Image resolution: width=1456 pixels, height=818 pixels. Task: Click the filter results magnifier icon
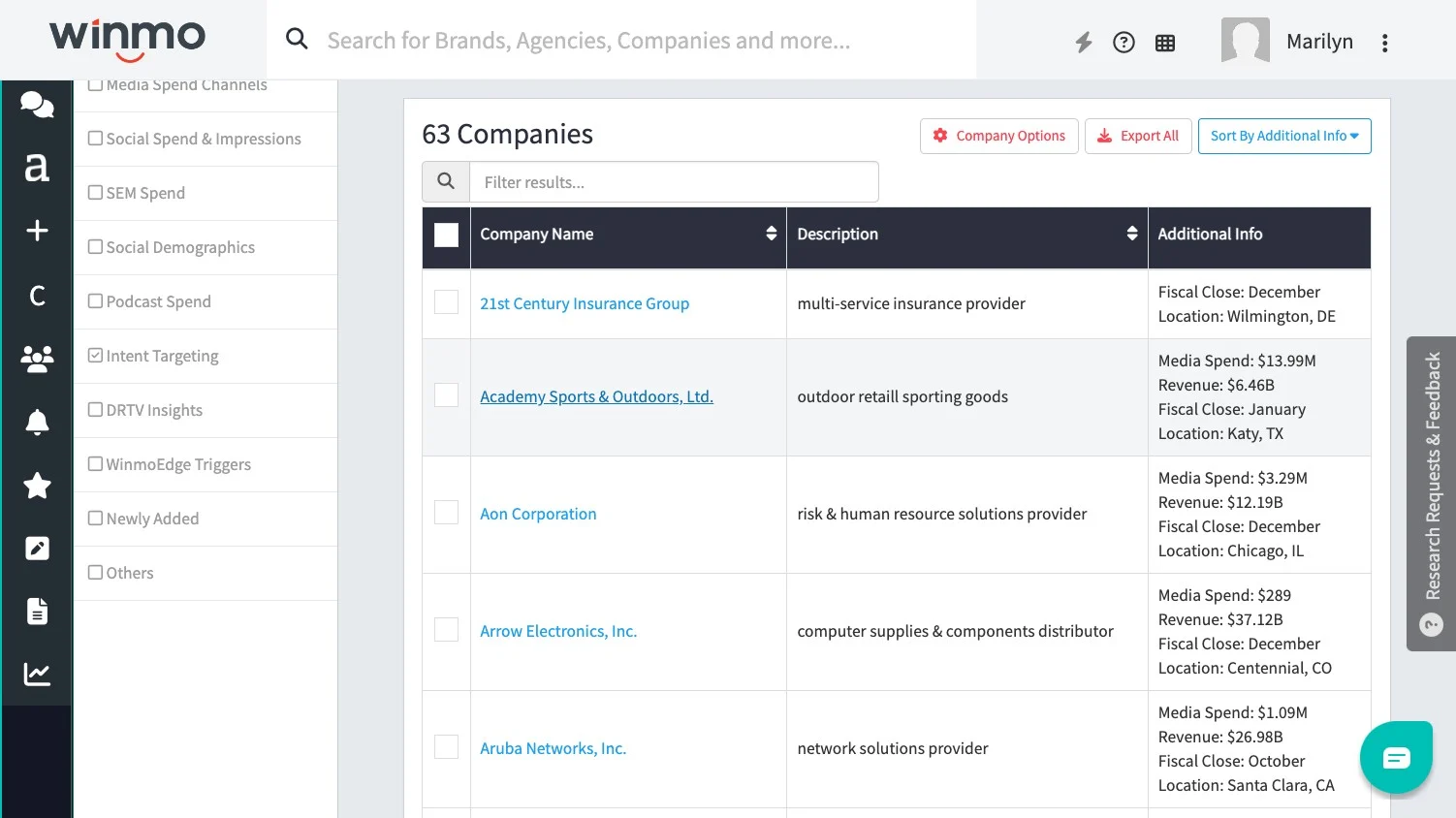(x=446, y=181)
